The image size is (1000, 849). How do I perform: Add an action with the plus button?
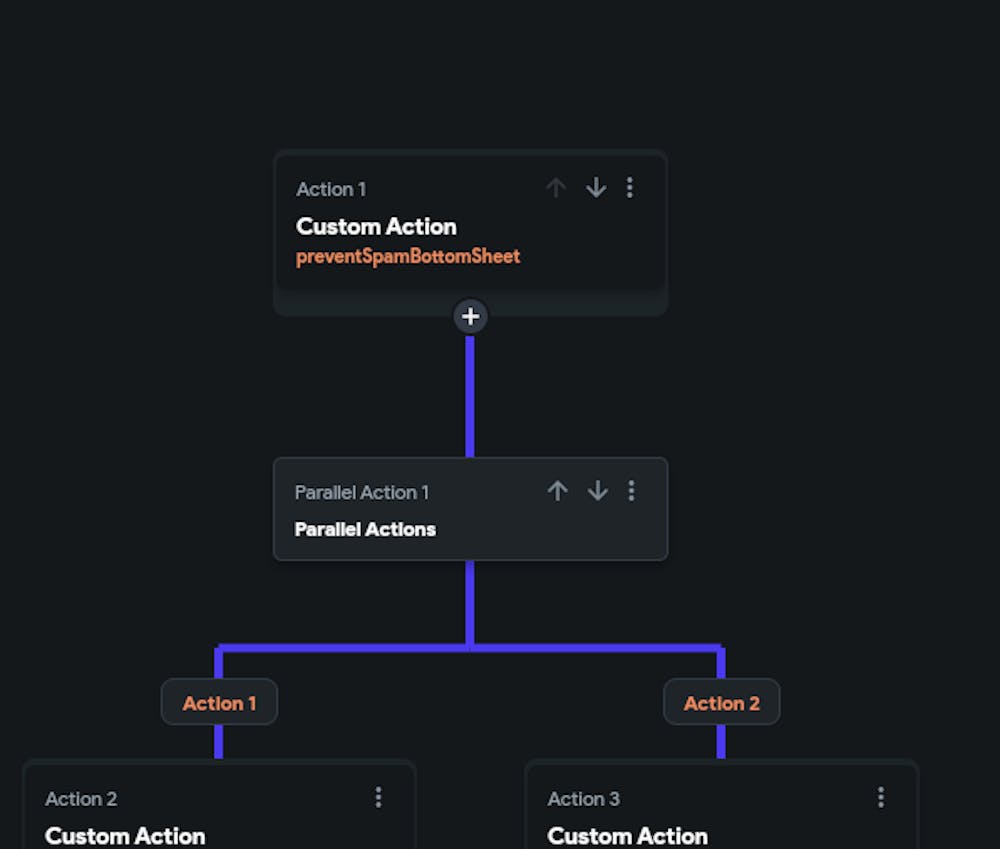point(470,317)
